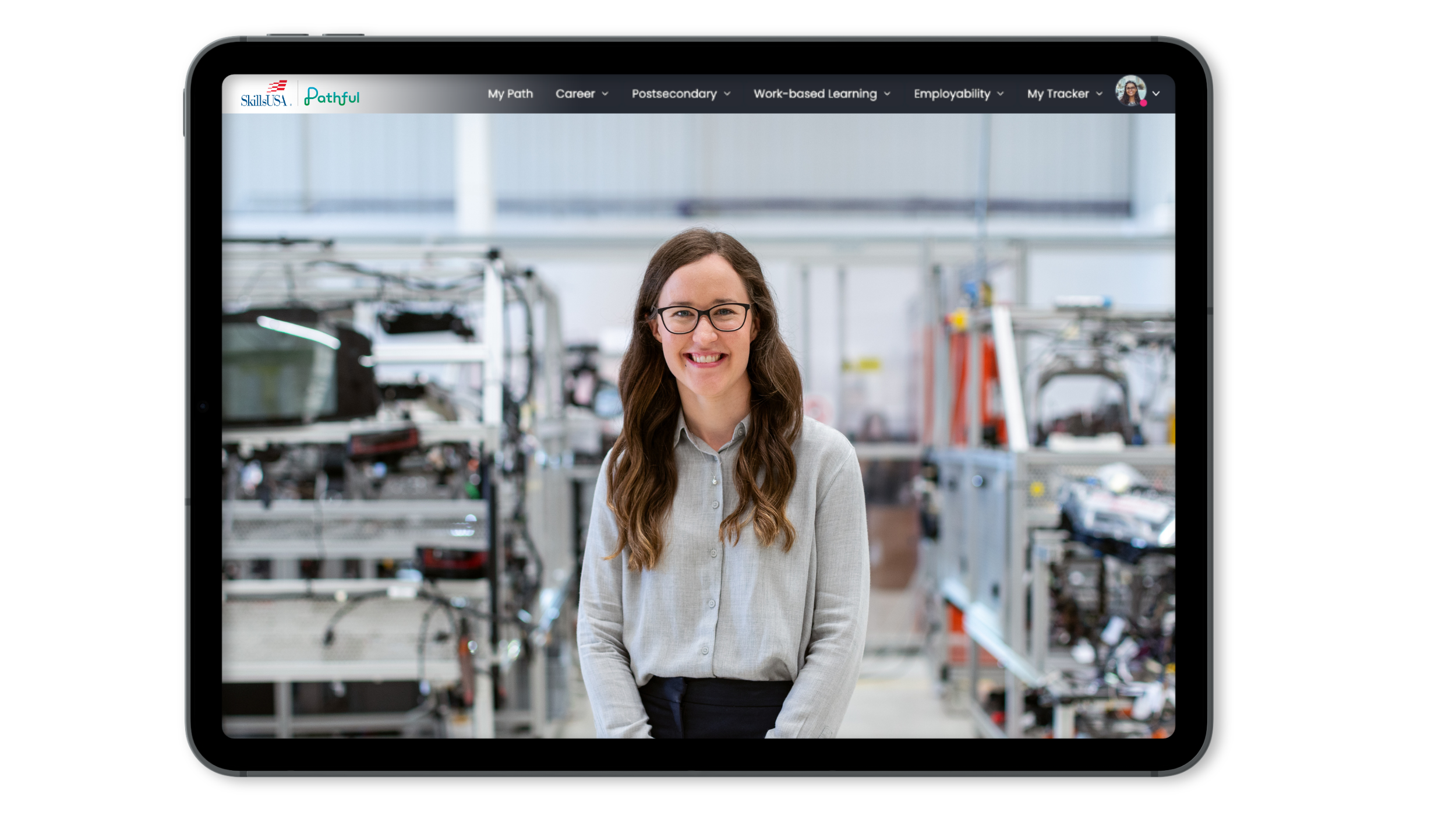1456x819 pixels.
Task: Open the Work-based Learning menu label
Action: (815, 94)
